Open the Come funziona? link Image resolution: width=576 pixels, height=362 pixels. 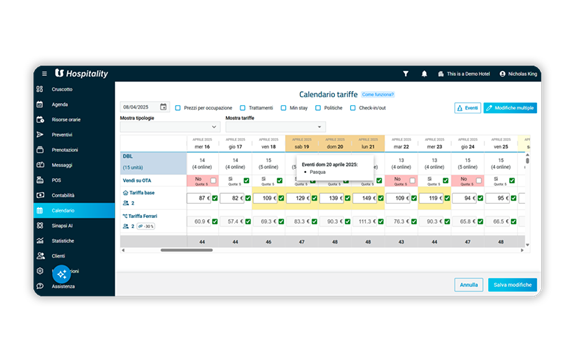click(x=378, y=94)
